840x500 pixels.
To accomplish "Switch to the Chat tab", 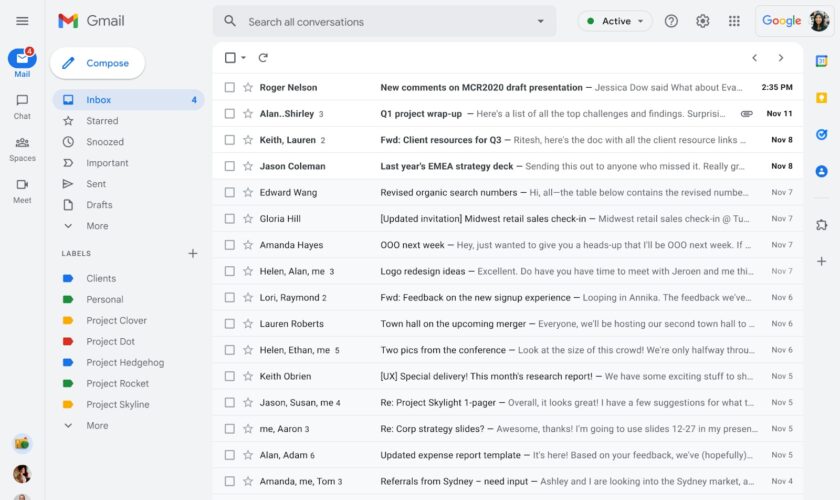I will pos(22,106).
